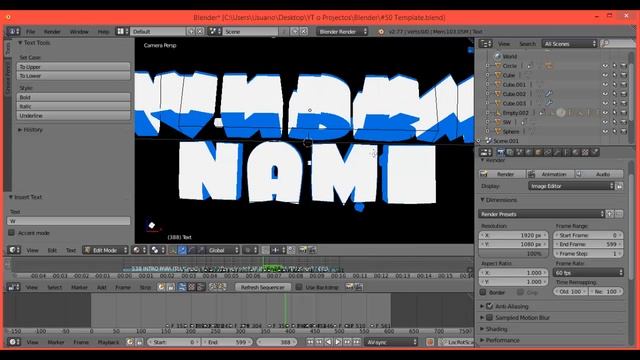
Task: Toggle the Sampled Motion Blur checkbox
Action: coord(489,318)
